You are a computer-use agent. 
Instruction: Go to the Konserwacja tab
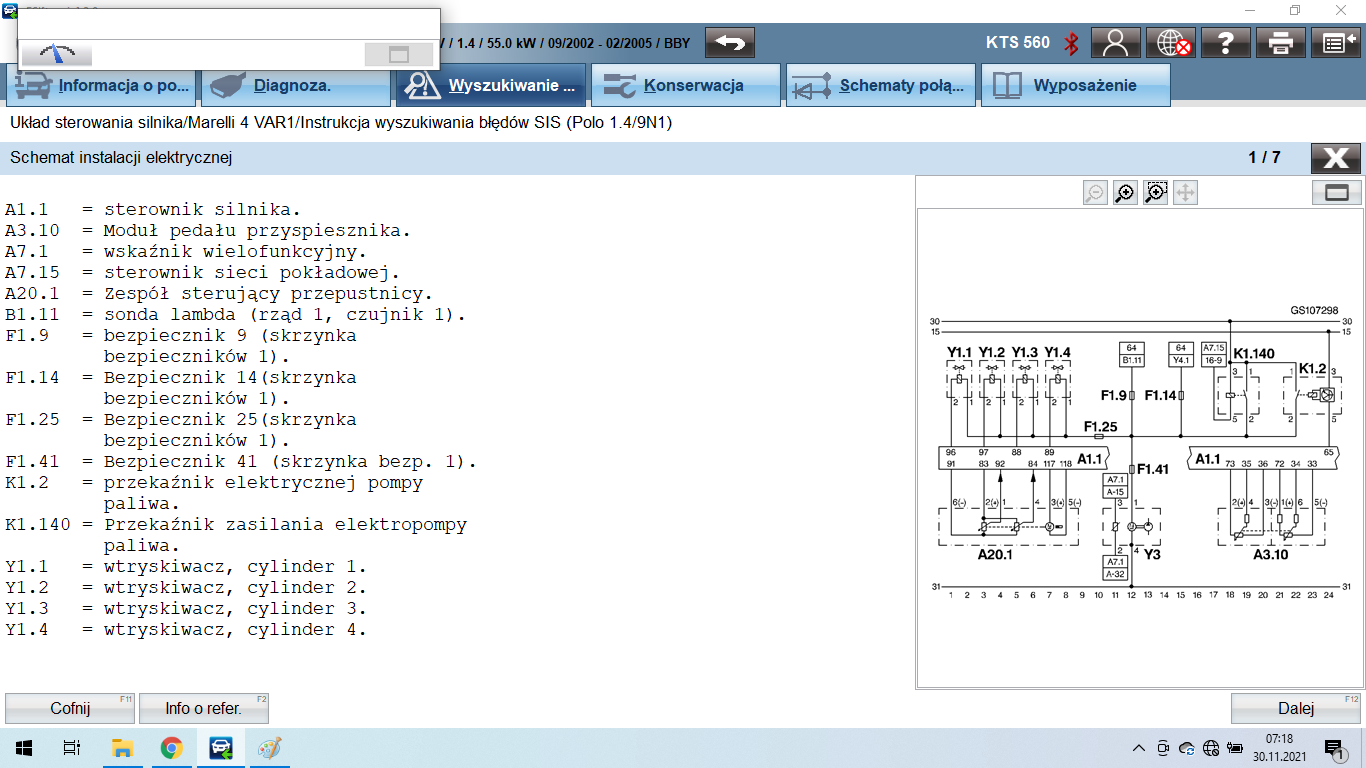686,85
